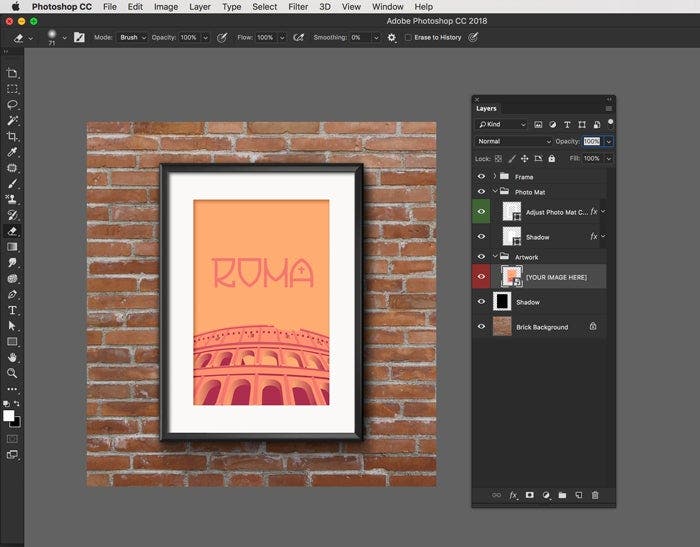This screenshot has width=700, height=547.
Task: Select the Eyedropper tool
Action: [13, 152]
